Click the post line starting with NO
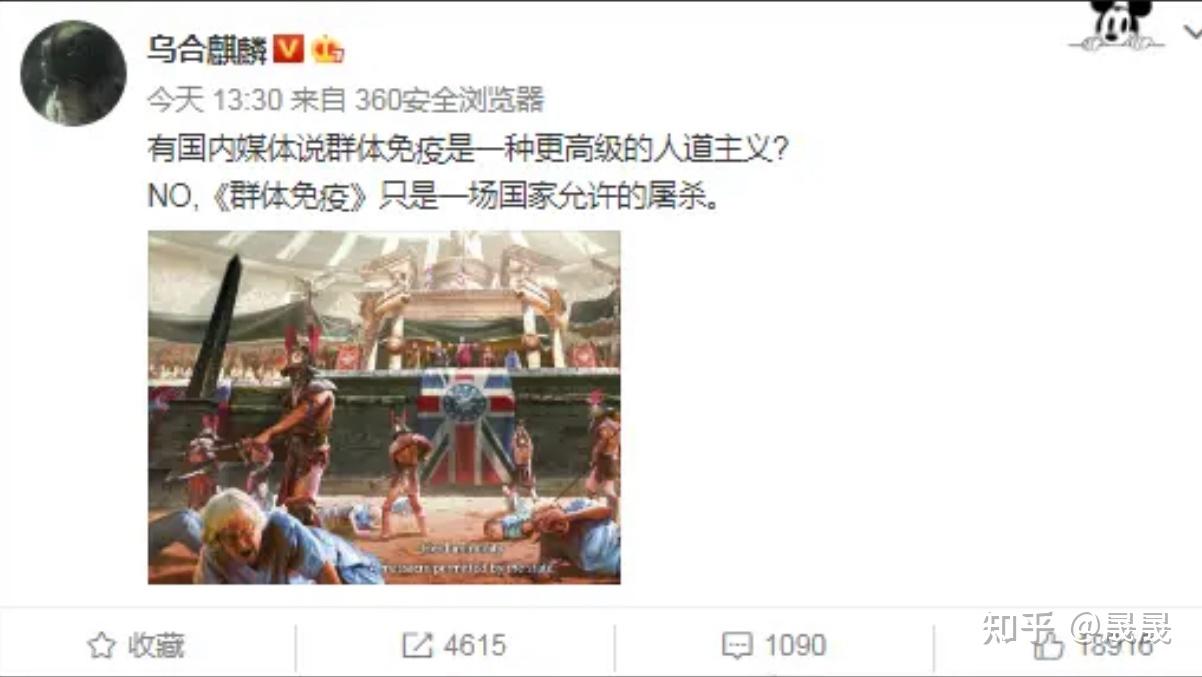 pos(434,196)
